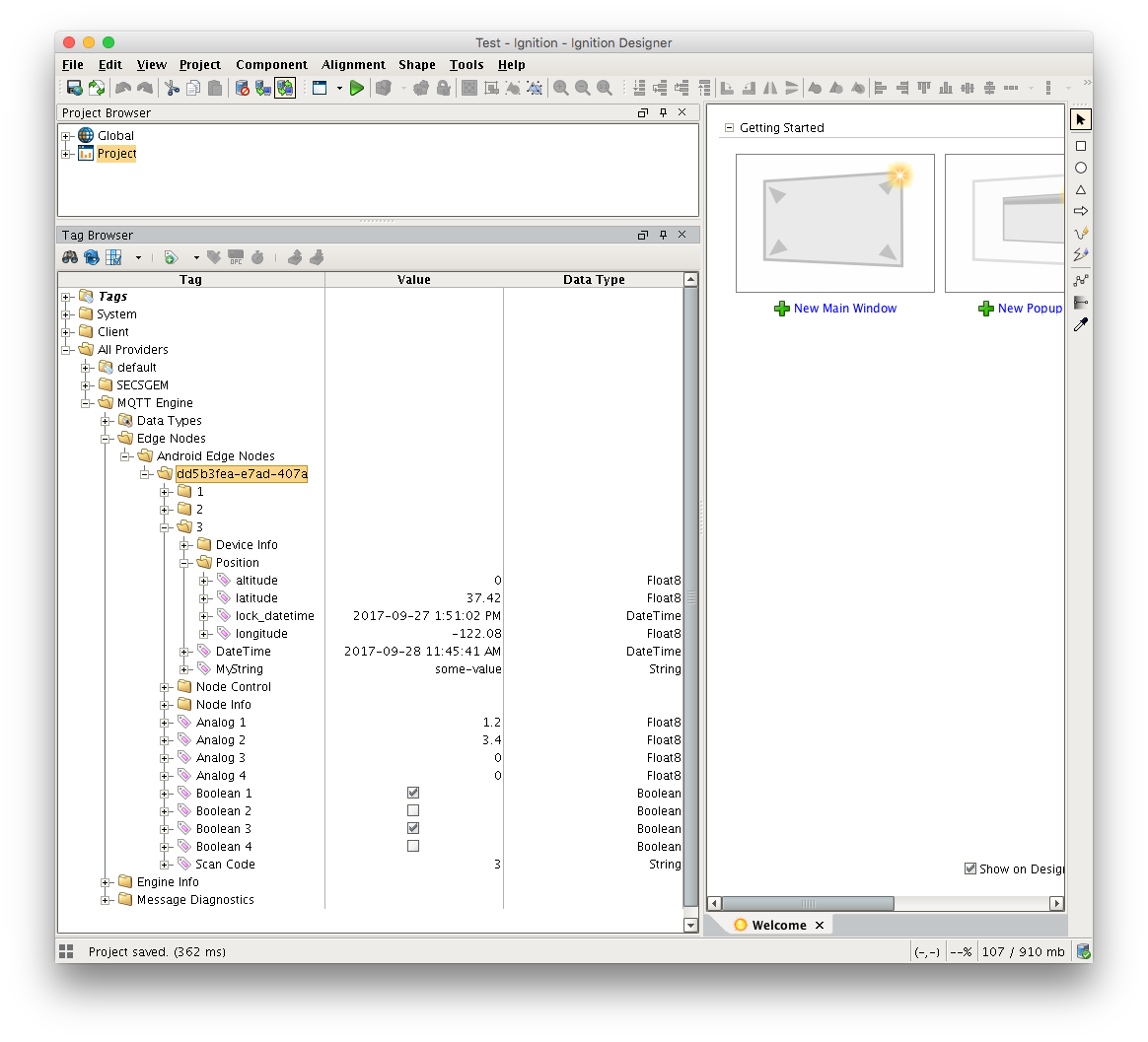Select the Polygon triangle tool
Viewport: 1148px width, 1042px height.
coord(1081,189)
